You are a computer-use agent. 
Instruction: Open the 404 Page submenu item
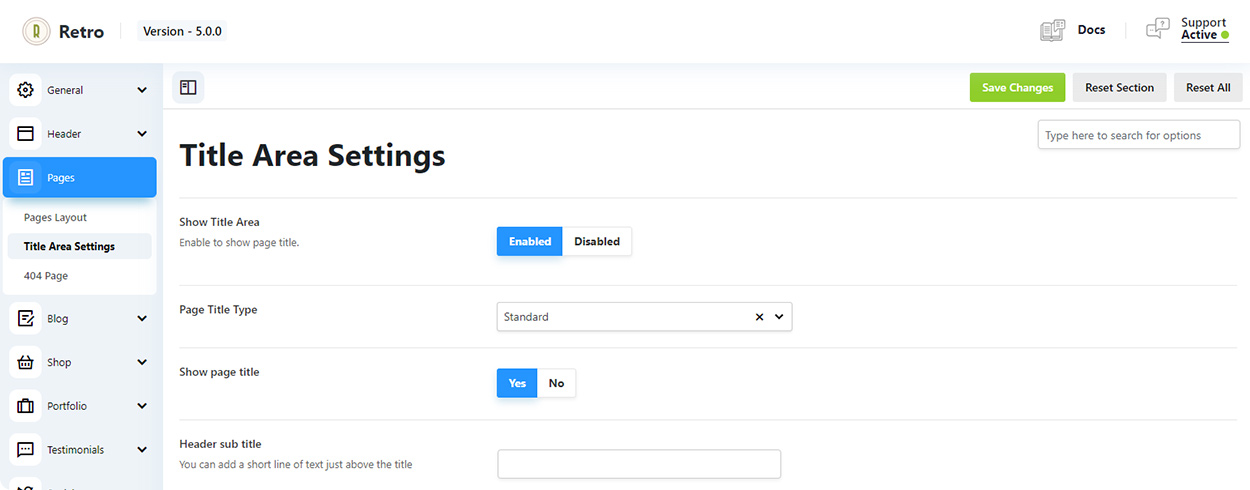click(x=46, y=275)
